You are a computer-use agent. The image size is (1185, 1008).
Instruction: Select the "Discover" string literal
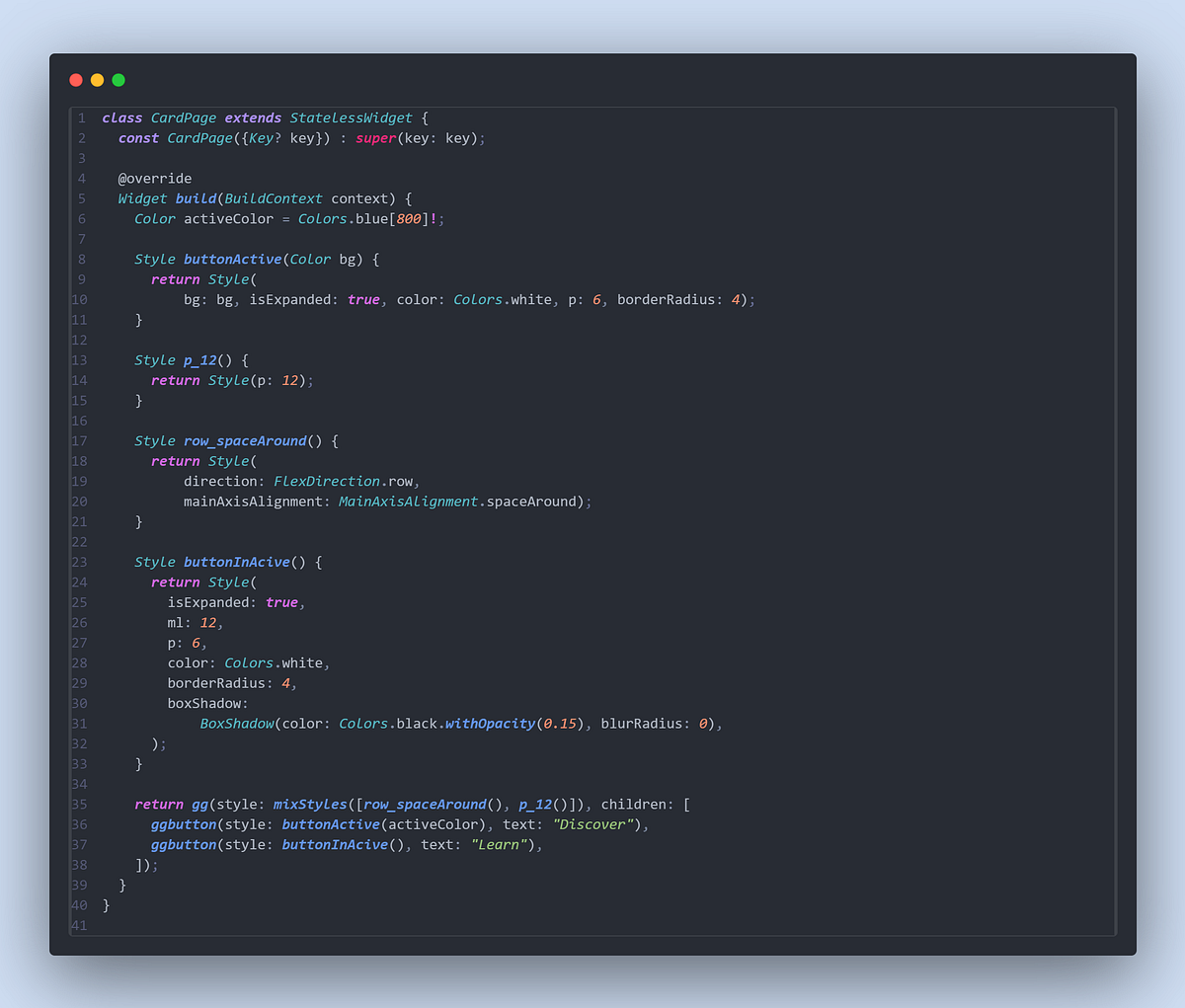point(592,824)
